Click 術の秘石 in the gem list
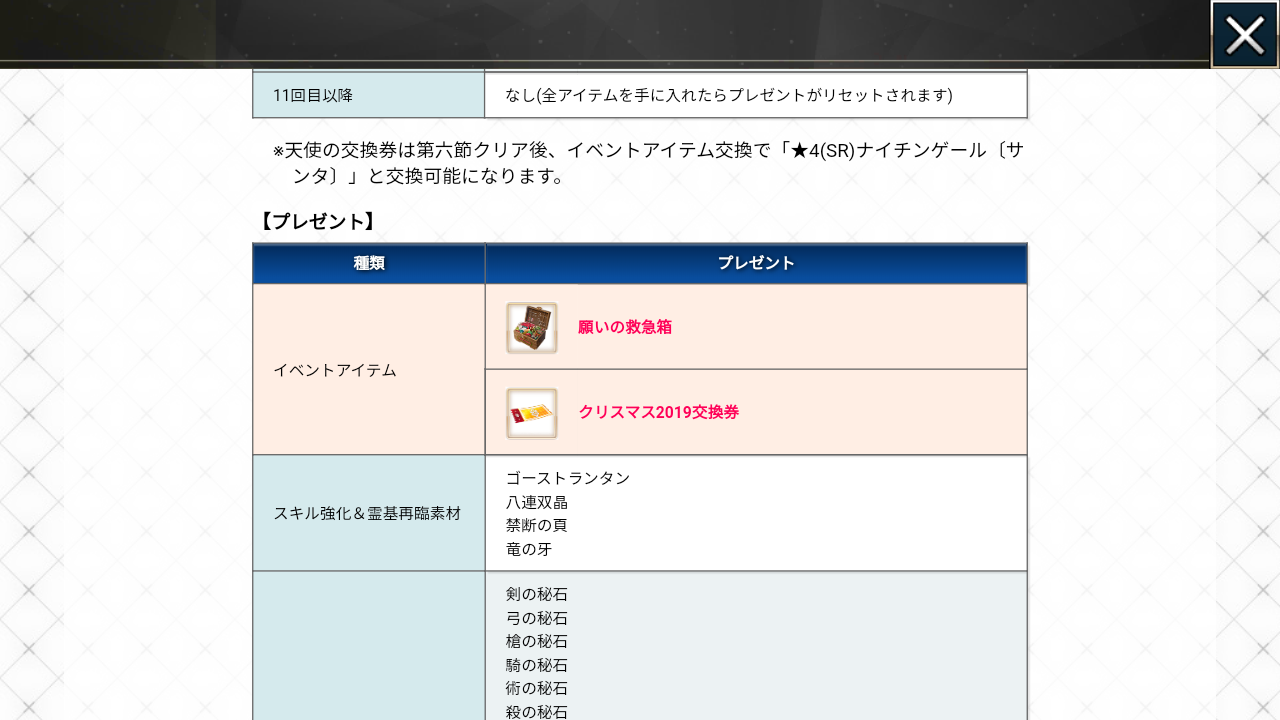Viewport: 1280px width, 720px height. click(536, 688)
